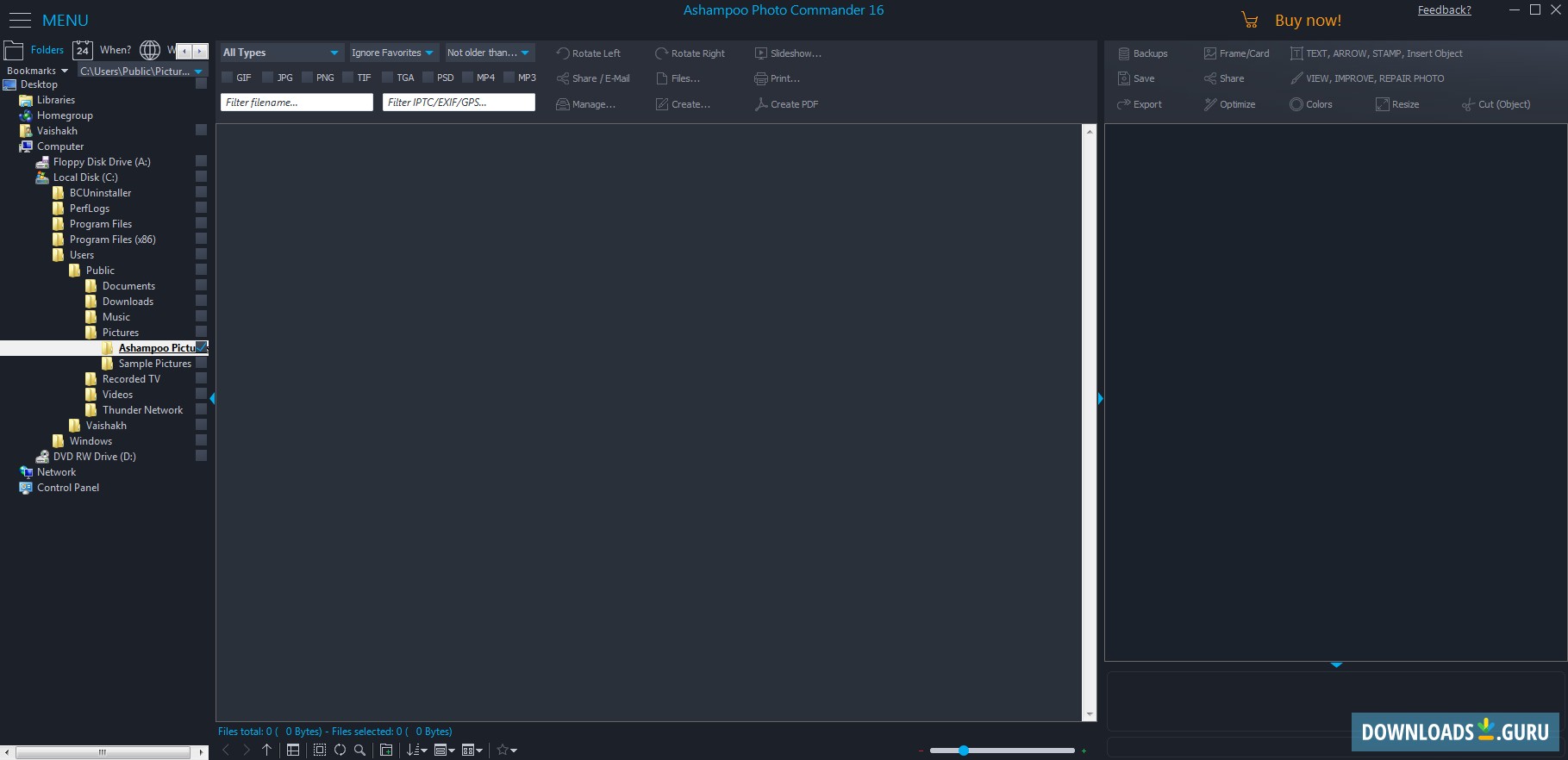Click the Rotate Right tool
This screenshot has height=760, width=1568.
[x=690, y=53]
